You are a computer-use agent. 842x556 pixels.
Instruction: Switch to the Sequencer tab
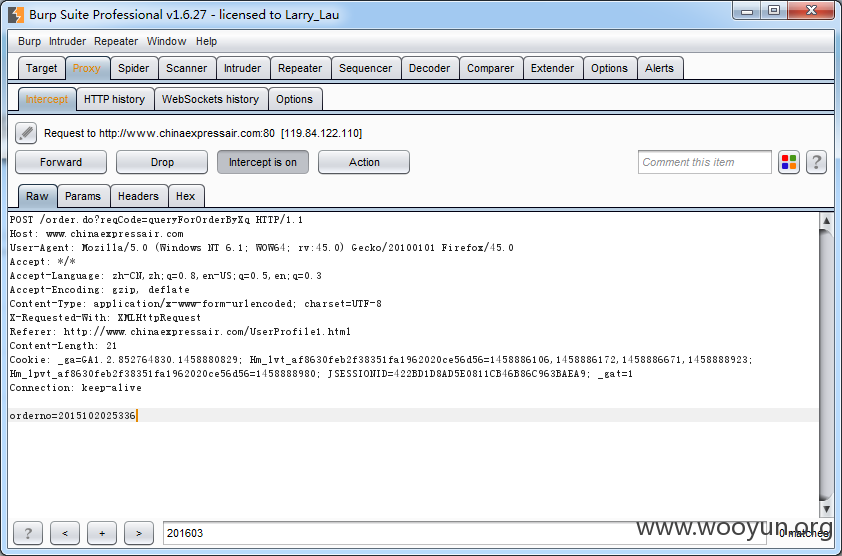click(x=366, y=68)
